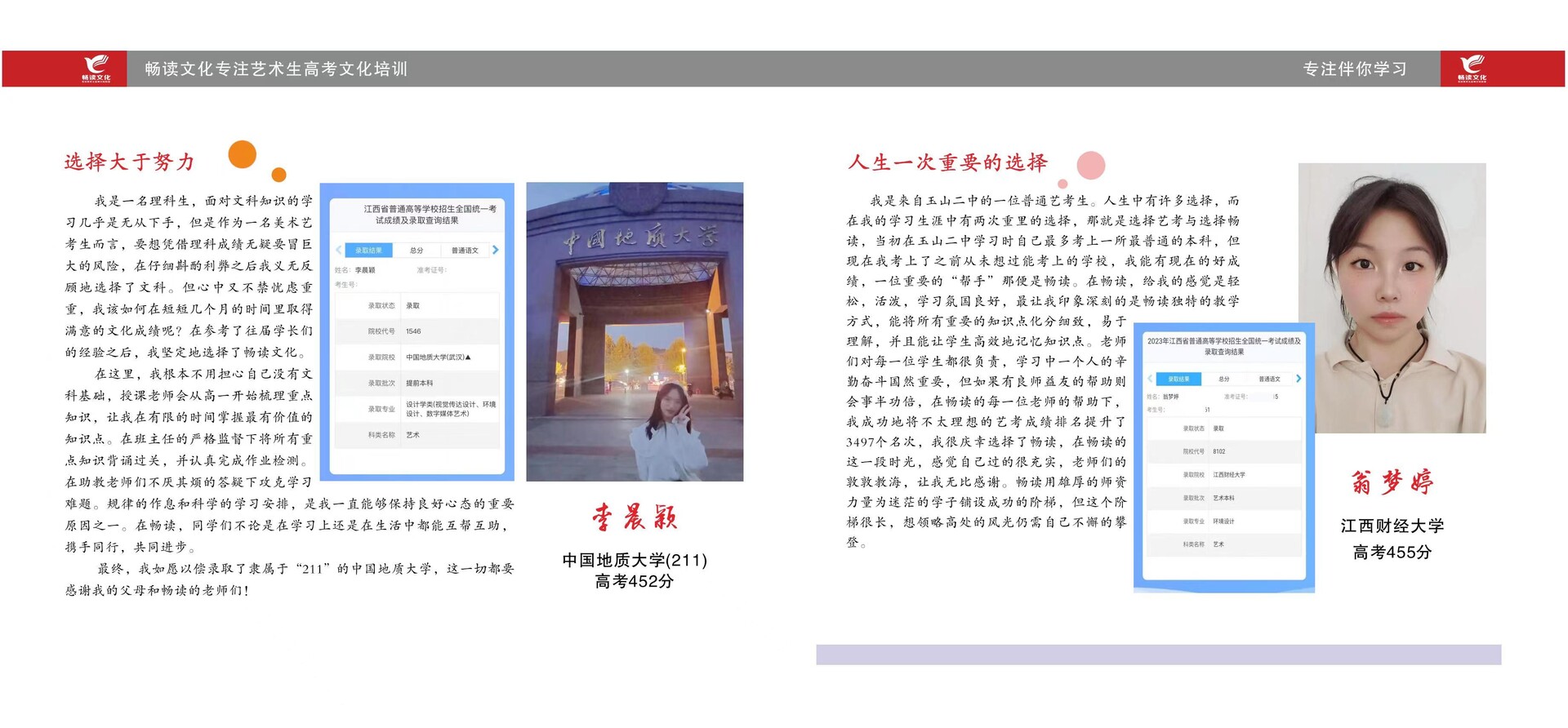
Task: Click the caption 江西财经大学 under the portrait
Action: pyautogui.click(x=1392, y=526)
